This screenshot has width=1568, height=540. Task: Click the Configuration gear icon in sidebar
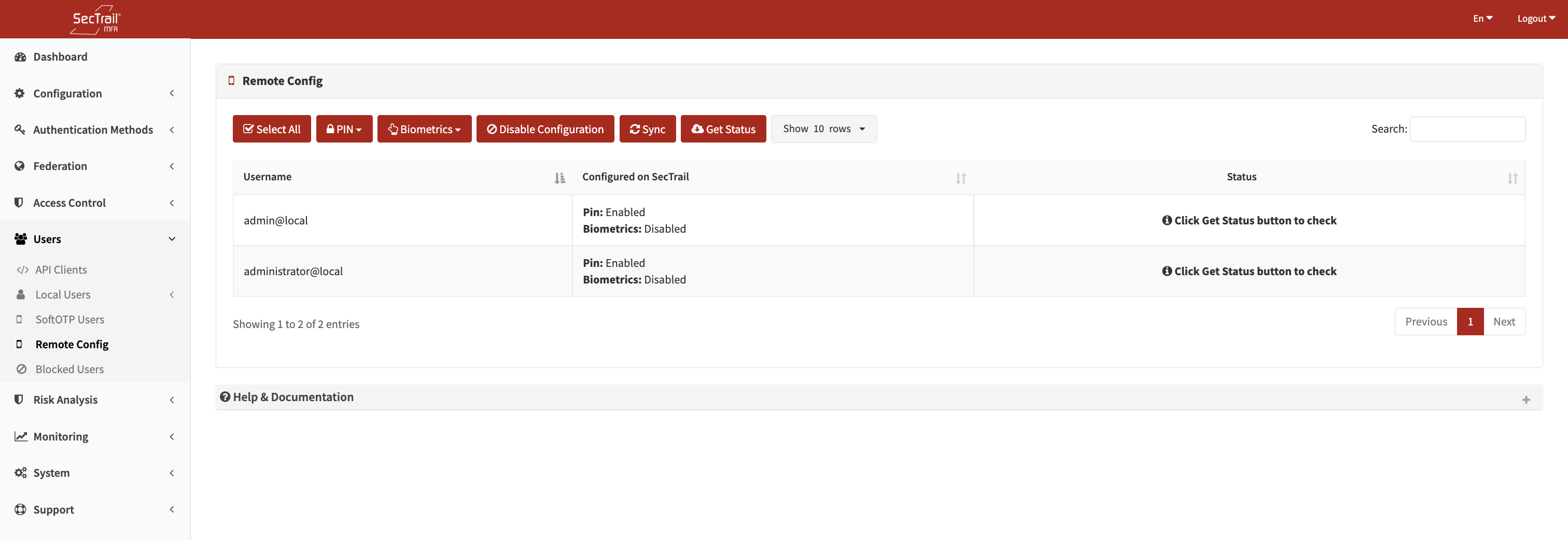(20, 93)
